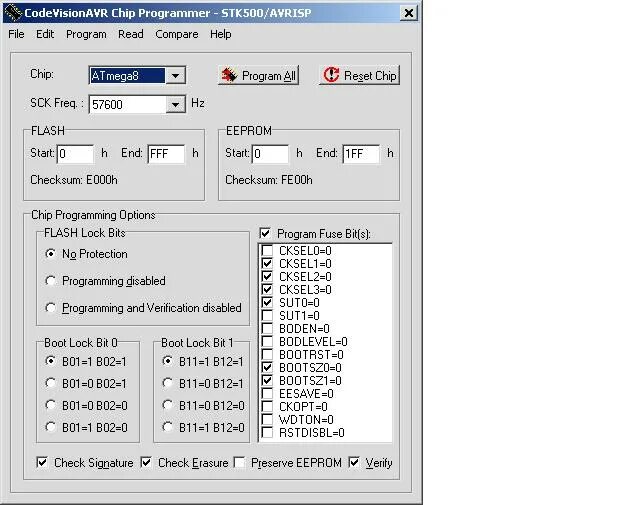Expand the SCK Freq dropdown arrow
Viewport: 640px width, 505px height.
pyautogui.click(x=176, y=105)
